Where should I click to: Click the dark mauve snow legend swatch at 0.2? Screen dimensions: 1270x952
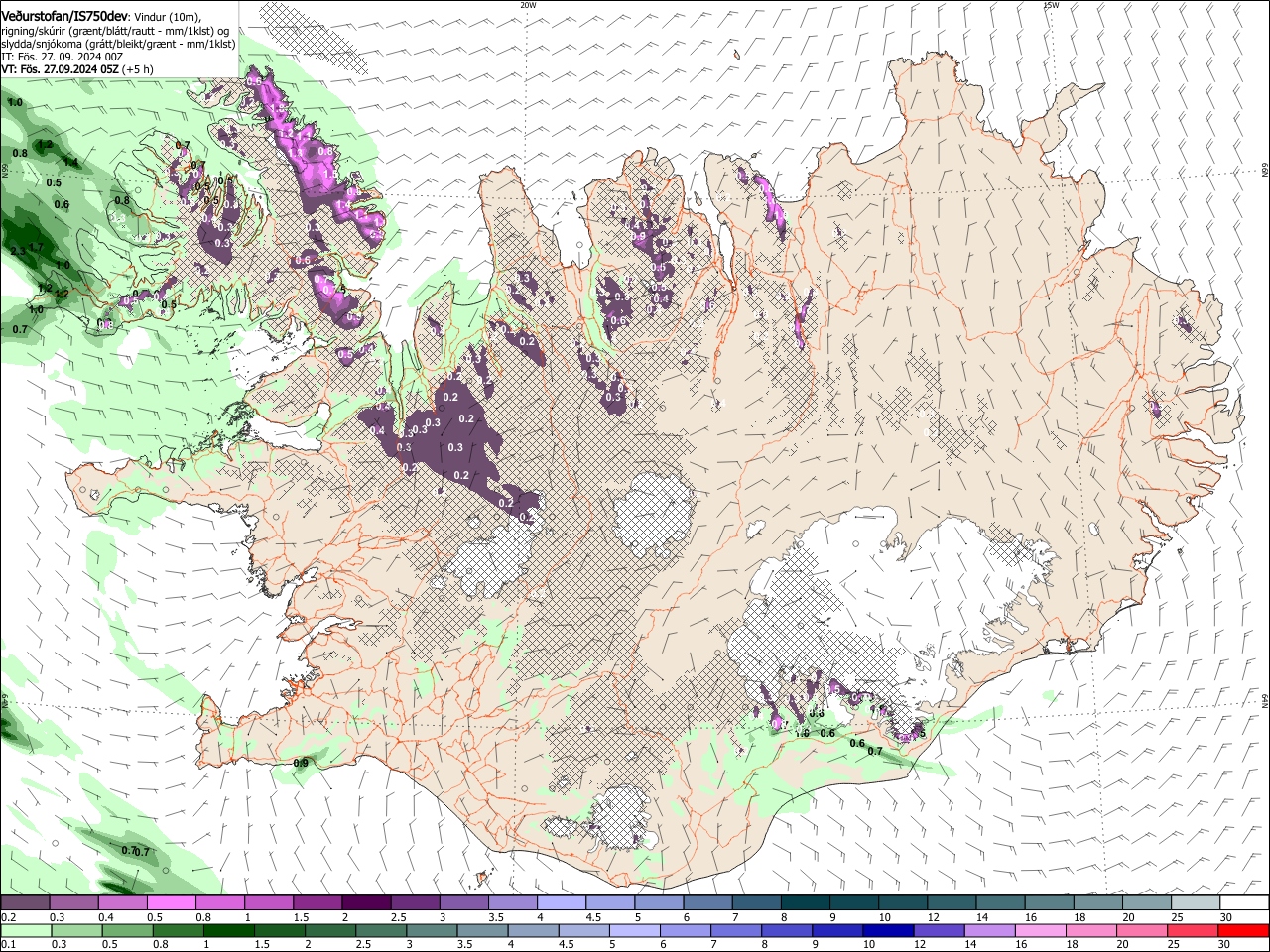tap(25, 903)
